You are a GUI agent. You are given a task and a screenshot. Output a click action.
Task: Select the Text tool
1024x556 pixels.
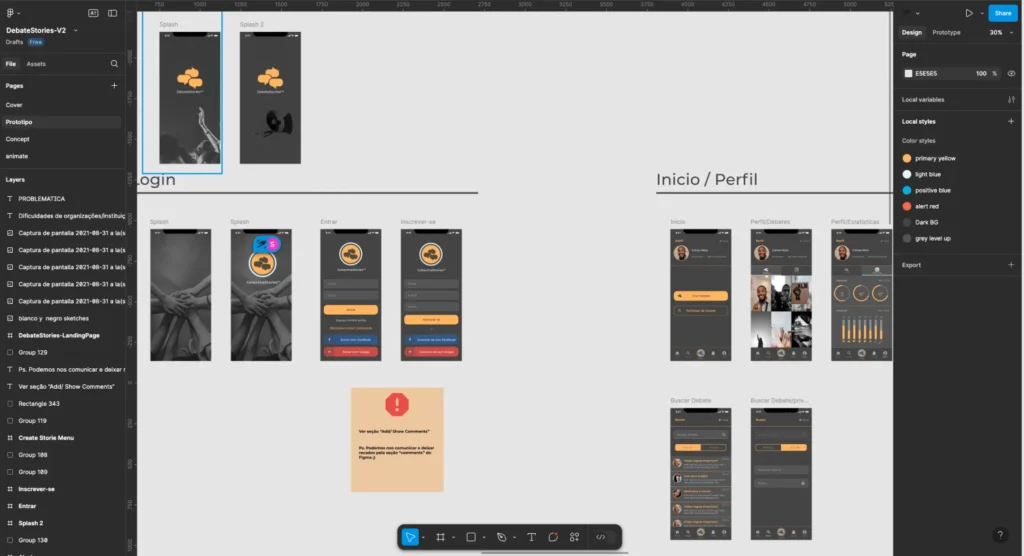tap(532, 537)
